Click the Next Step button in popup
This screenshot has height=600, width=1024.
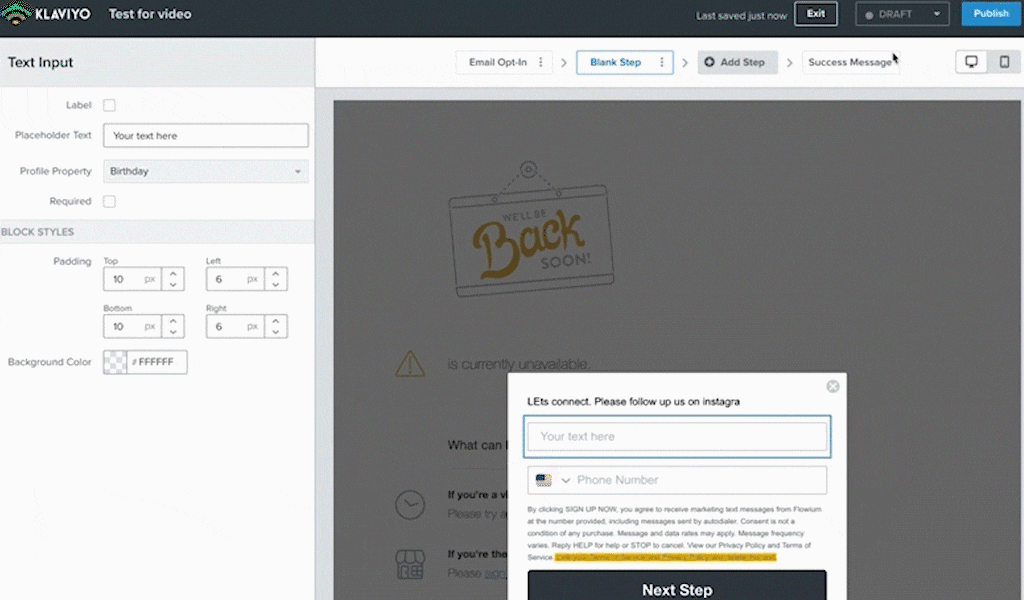pyautogui.click(x=677, y=586)
